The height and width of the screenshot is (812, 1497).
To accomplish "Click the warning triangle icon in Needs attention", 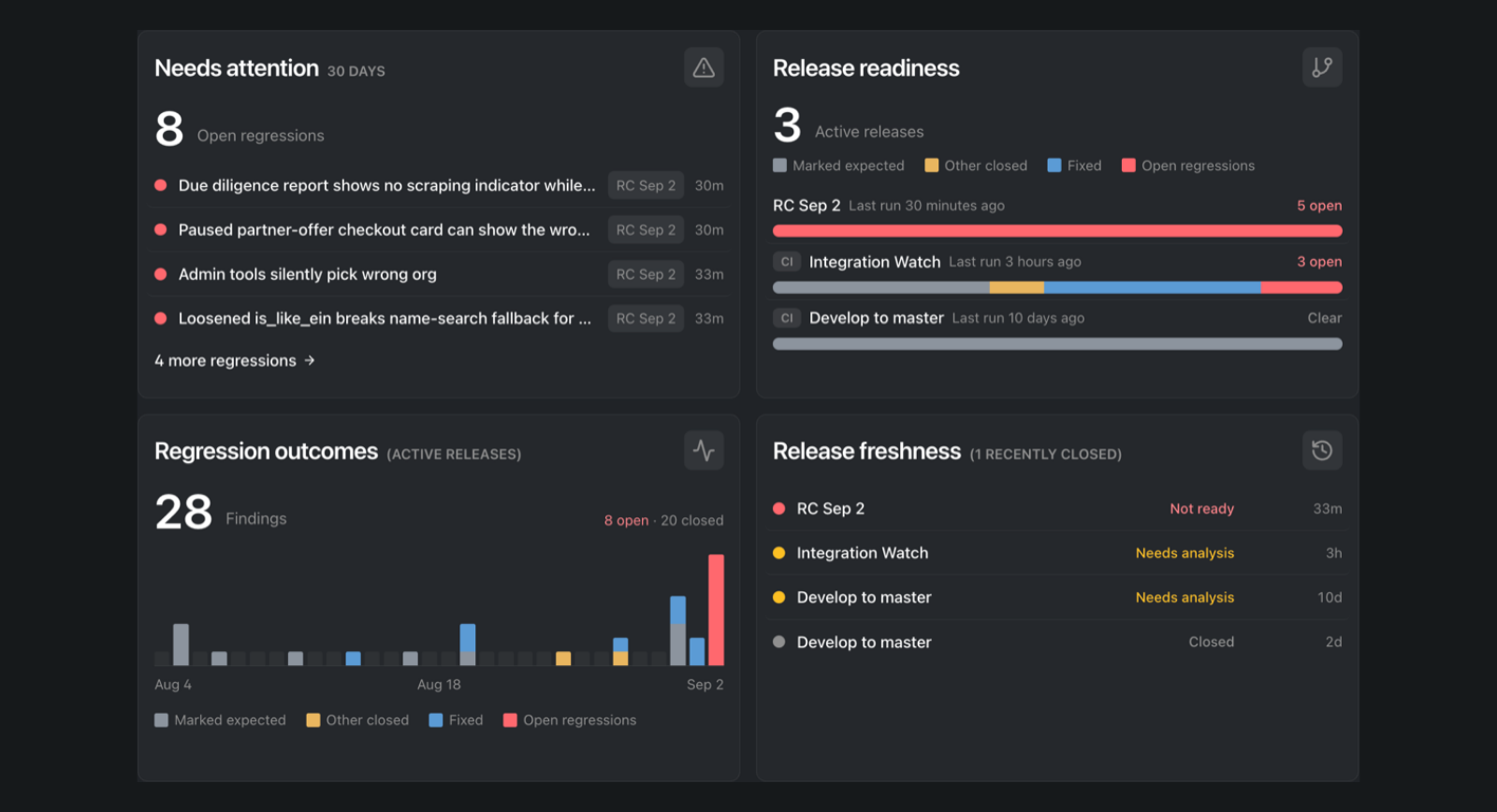I will [704, 67].
